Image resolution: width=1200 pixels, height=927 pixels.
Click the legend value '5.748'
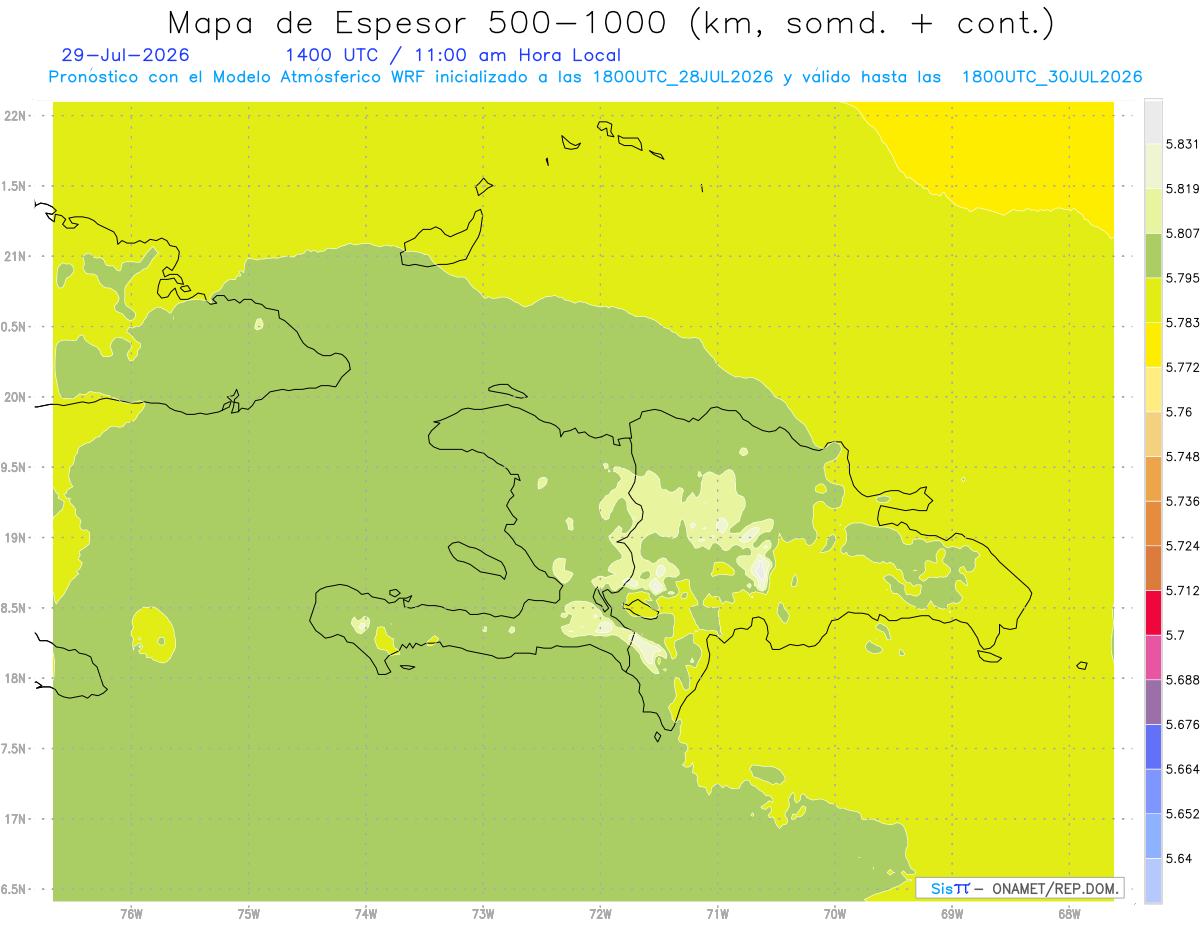coord(1182,456)
